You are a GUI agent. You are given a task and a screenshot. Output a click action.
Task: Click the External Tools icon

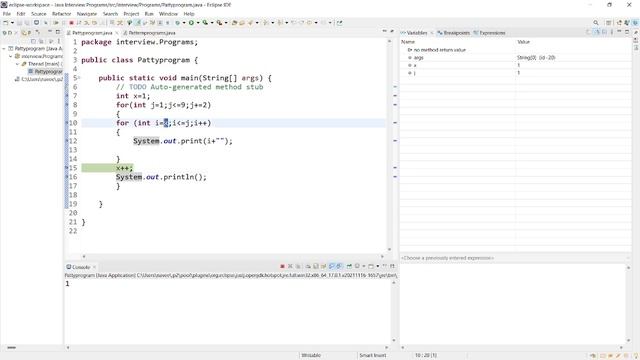(x=220, y=23)
